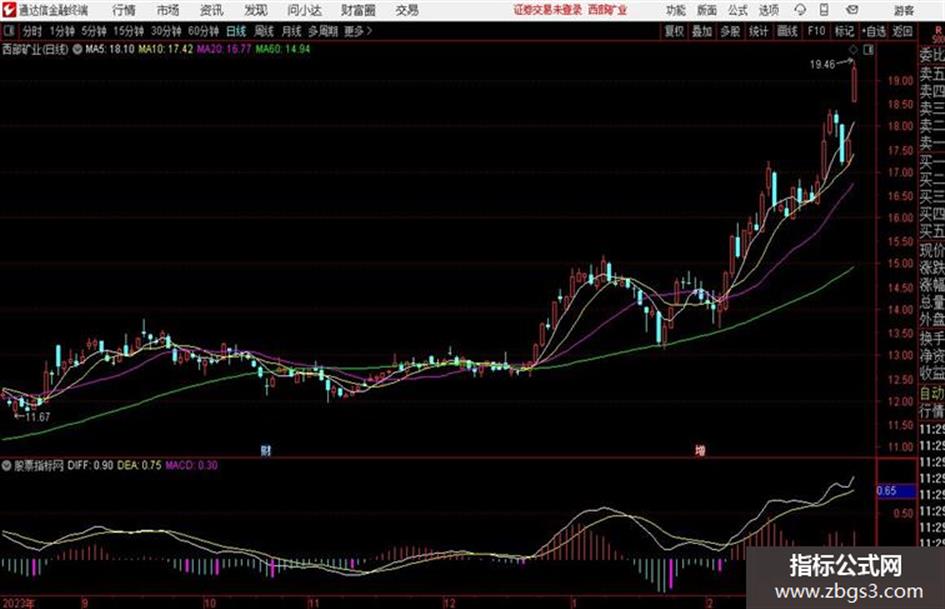The width and height of the screenshot is (945, 609).
Task: Click the DEA: 0.75 value
Action: click(139, 465)
